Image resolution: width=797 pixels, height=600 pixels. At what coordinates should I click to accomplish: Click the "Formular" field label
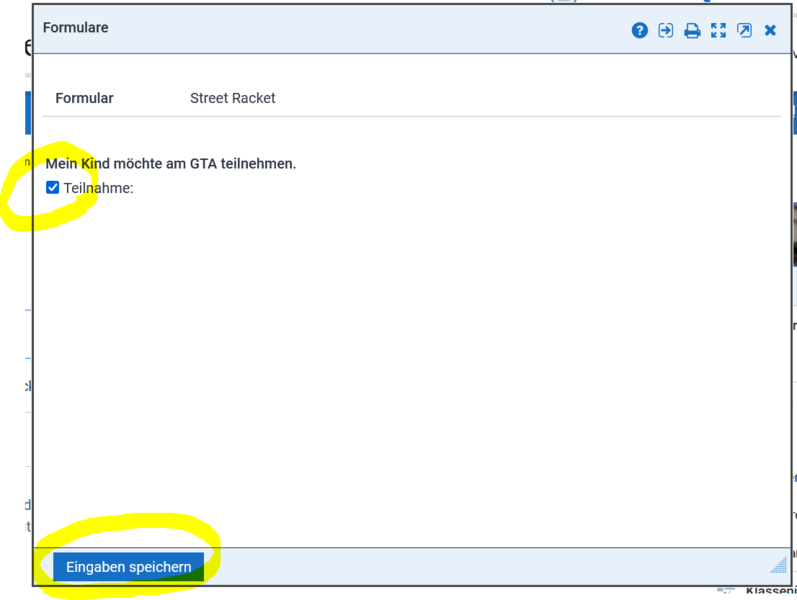point(84,98)
